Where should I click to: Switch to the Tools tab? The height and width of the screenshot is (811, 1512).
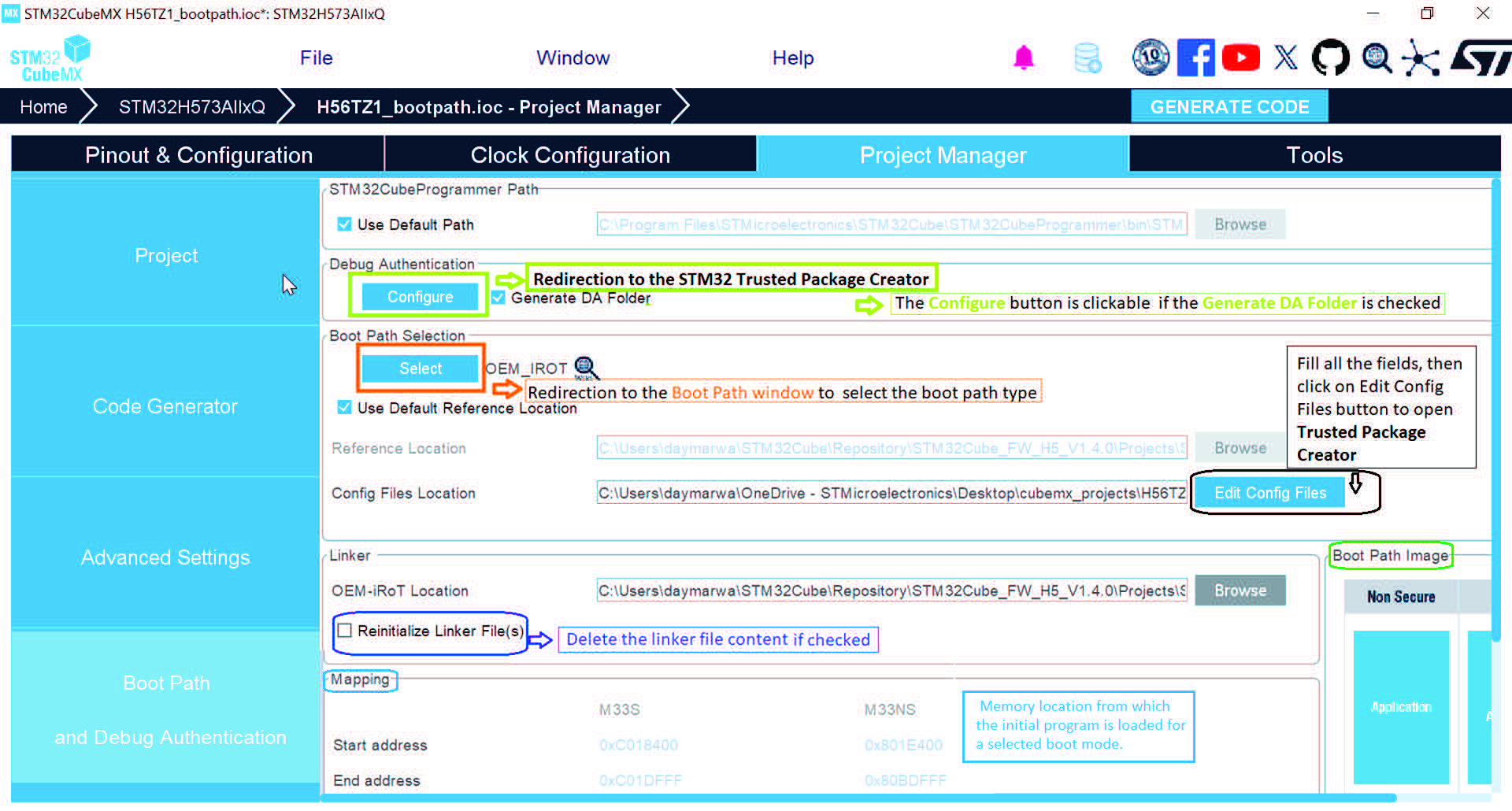[x=1314, y=155]
